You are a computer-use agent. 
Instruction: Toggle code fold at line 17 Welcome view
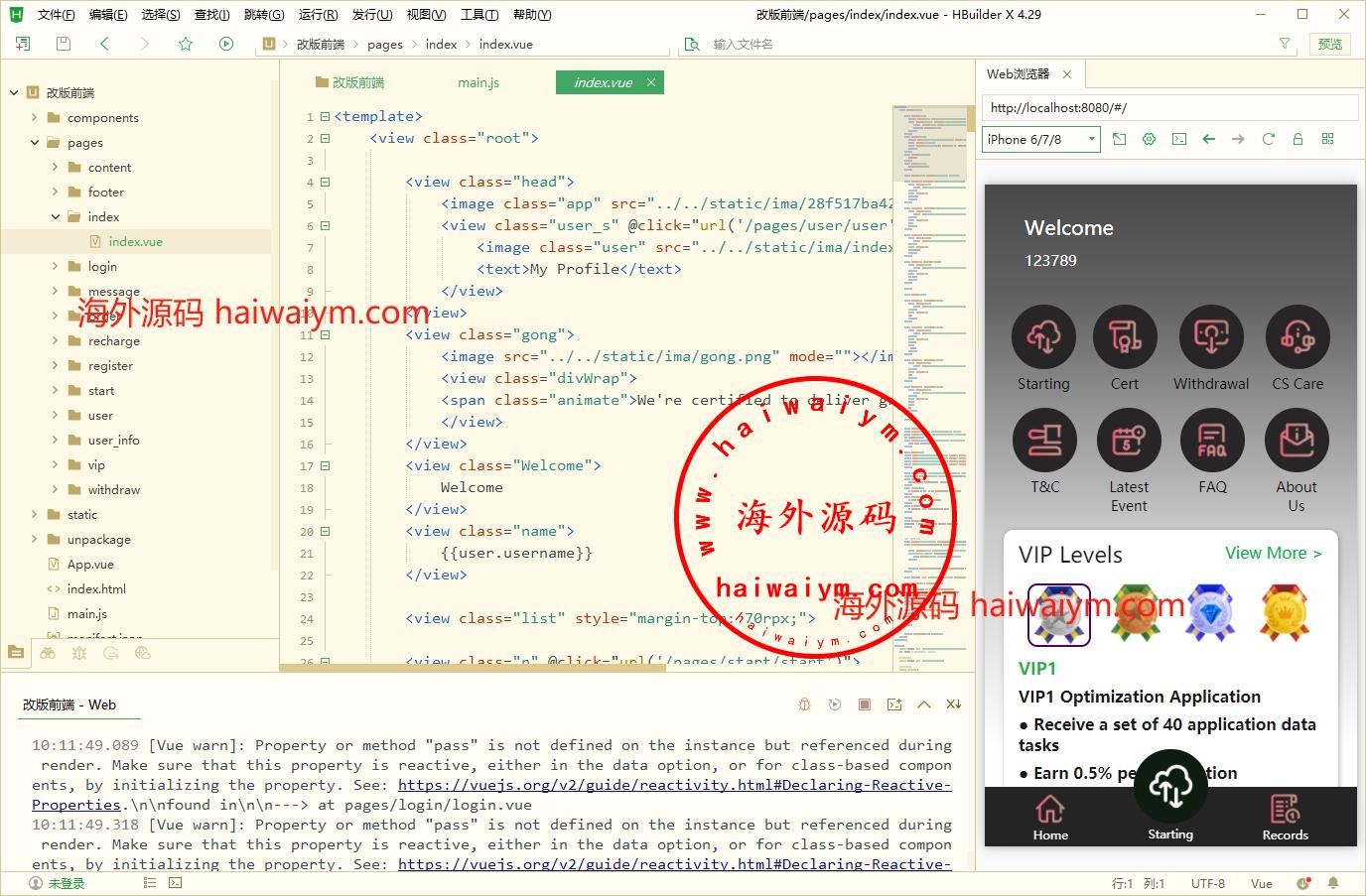[325, 465]
